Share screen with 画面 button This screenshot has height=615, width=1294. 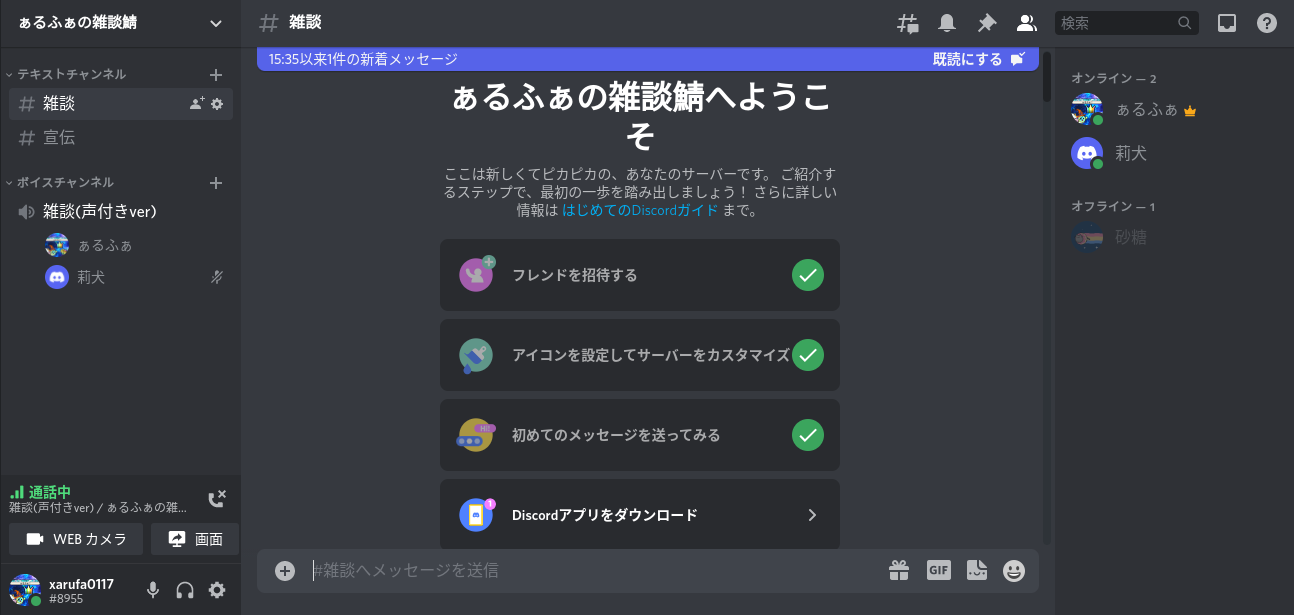tap(195, 539)
